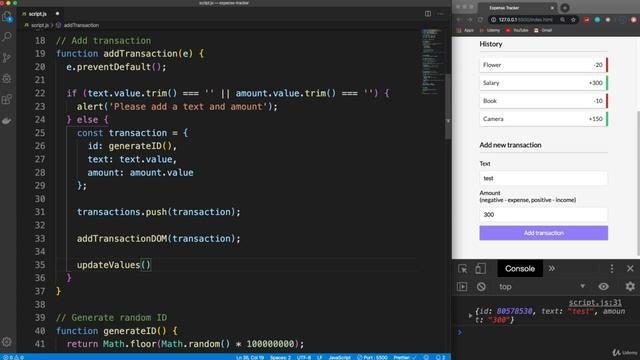Create a live expression eye icon
Viewport: 640px width, 360px height.
click(x=603, y=287)
